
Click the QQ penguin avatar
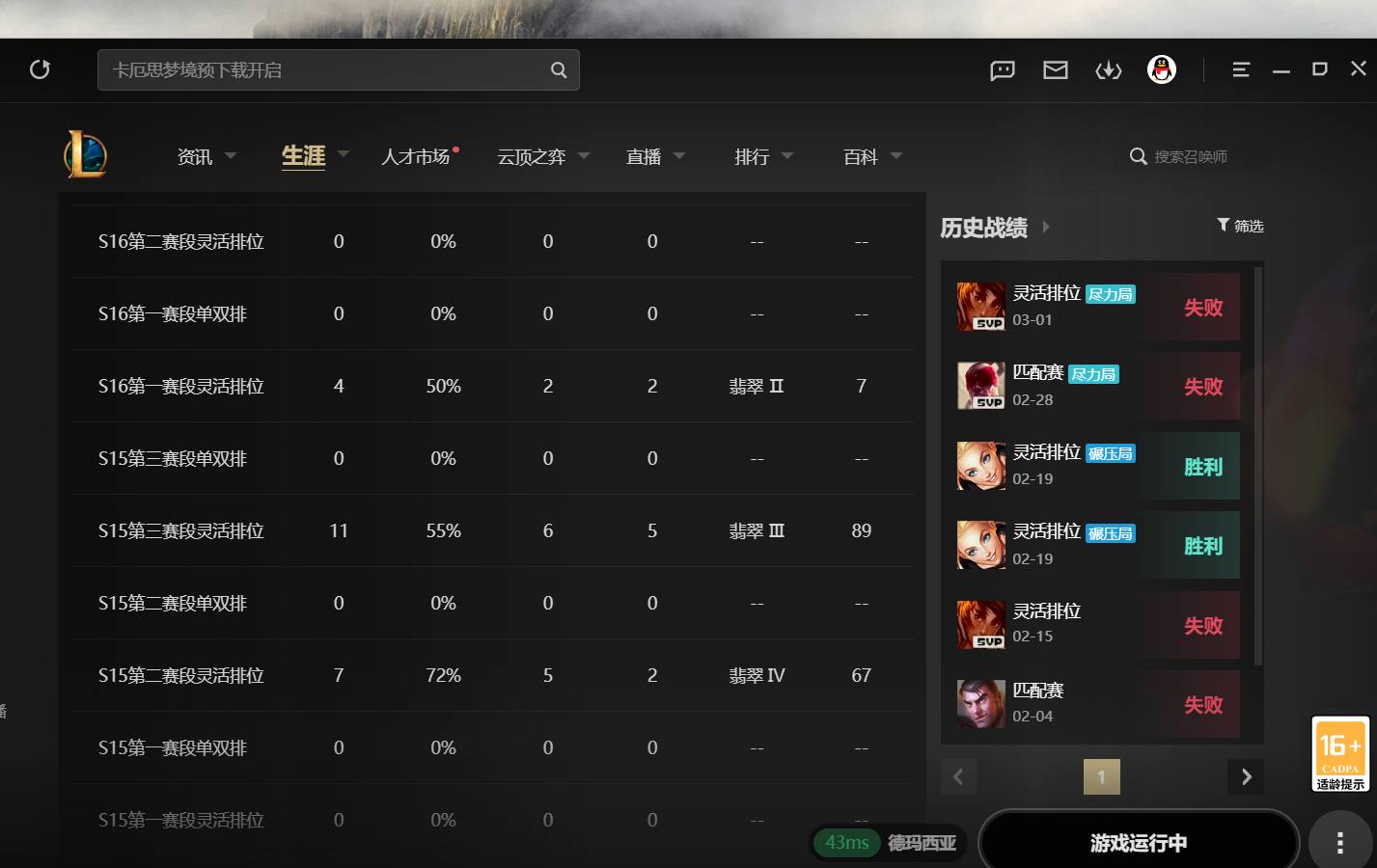coord(1162,69)
